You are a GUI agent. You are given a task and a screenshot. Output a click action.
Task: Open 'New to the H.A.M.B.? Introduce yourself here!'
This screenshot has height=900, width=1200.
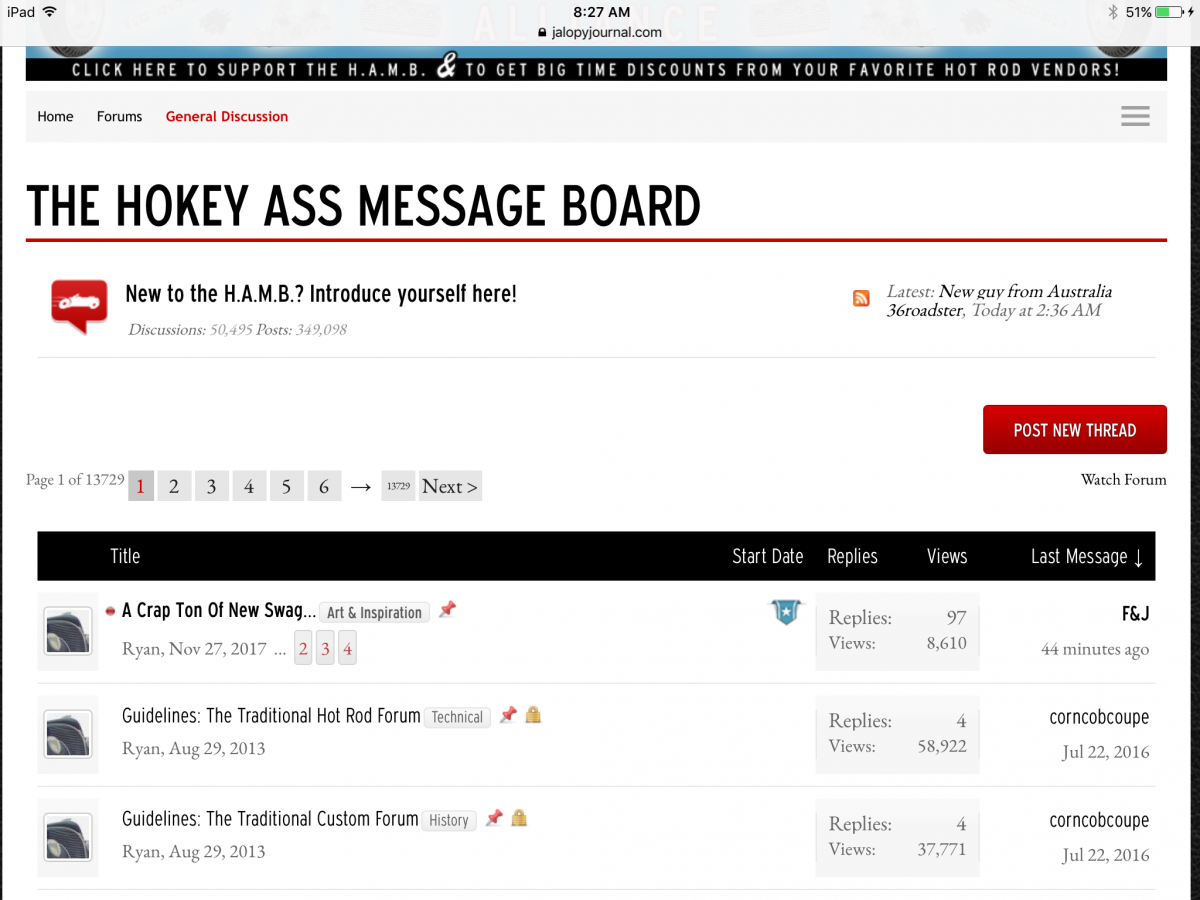pos(321,294)
